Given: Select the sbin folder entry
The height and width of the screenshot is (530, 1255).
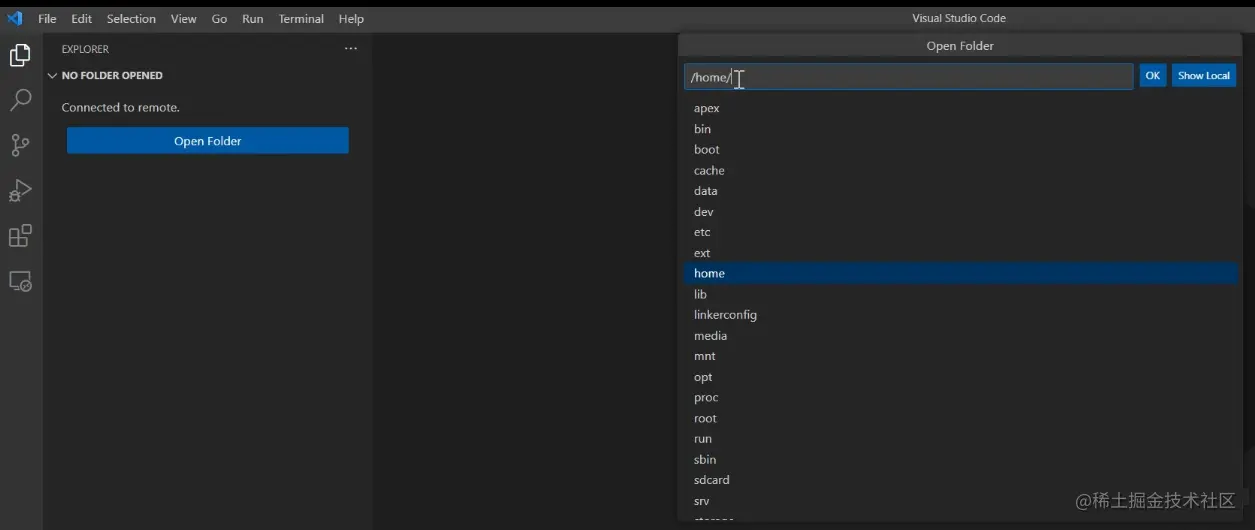Looking at the screenshot, I should click(960, 459).
